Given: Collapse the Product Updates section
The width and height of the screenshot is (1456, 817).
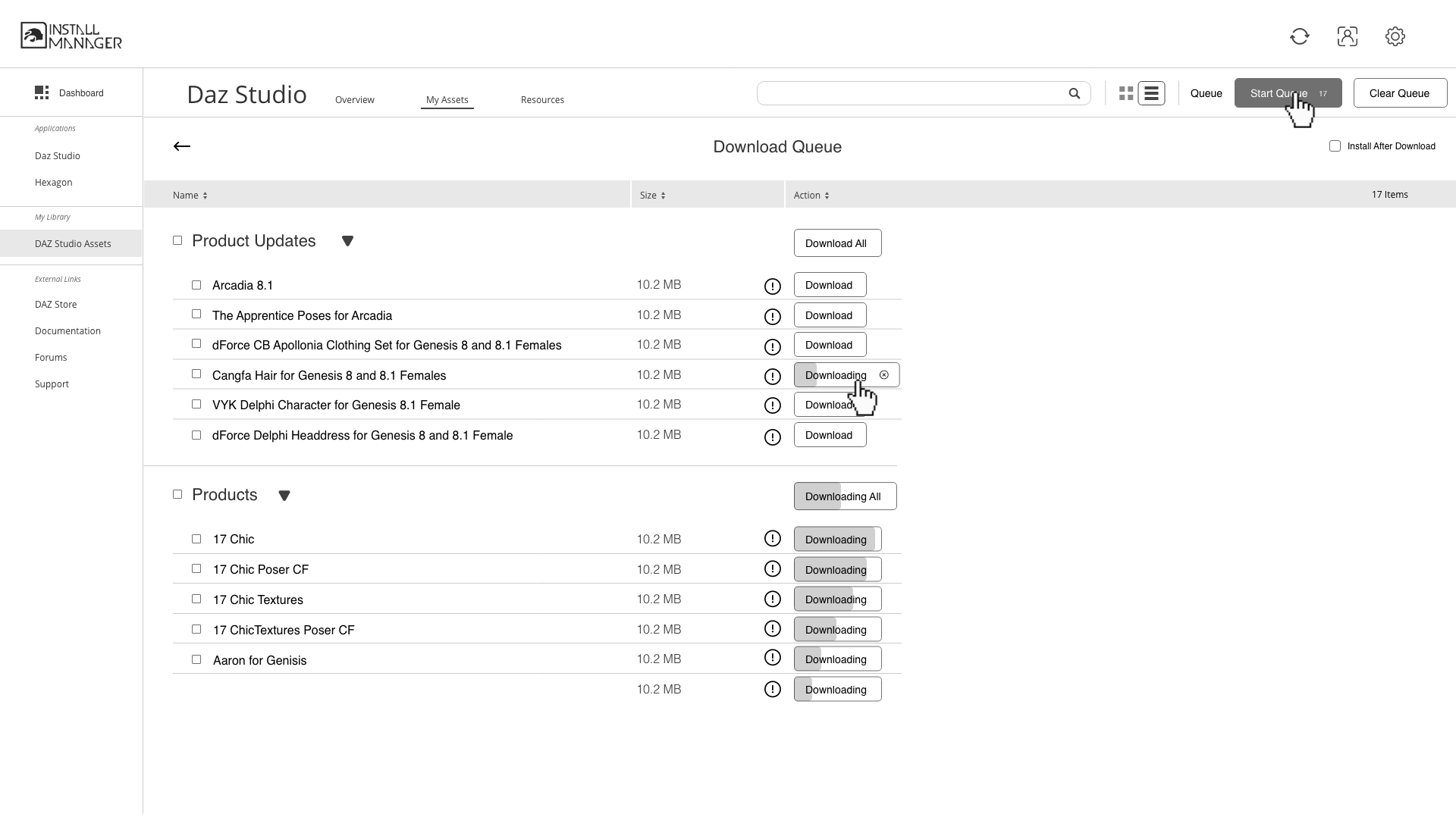Looking at the screenshot, I should 347,241.
